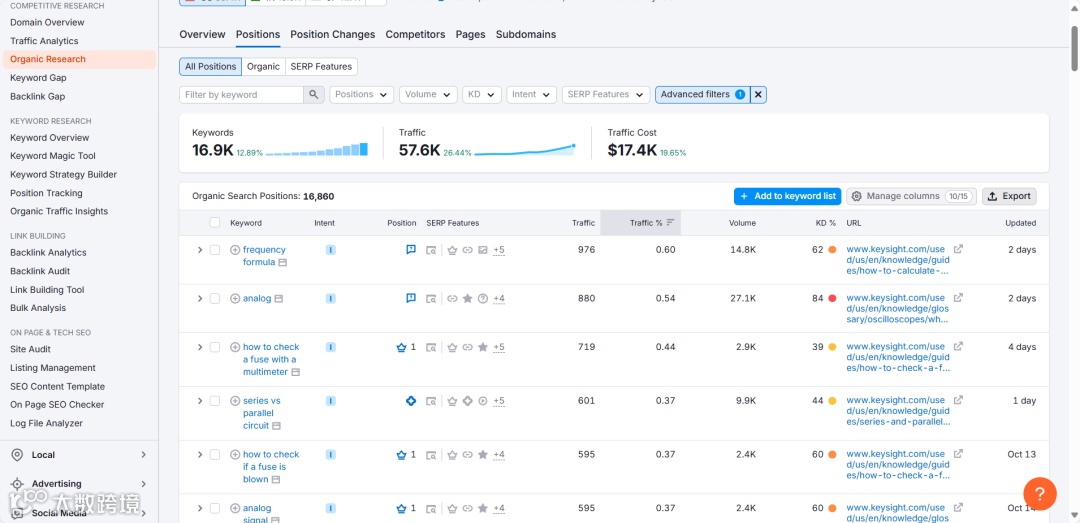The height and width of the screenshot is (523, 1080).
Task: Expand the 'frequency formula' row chevron
Action: (200, 250)
